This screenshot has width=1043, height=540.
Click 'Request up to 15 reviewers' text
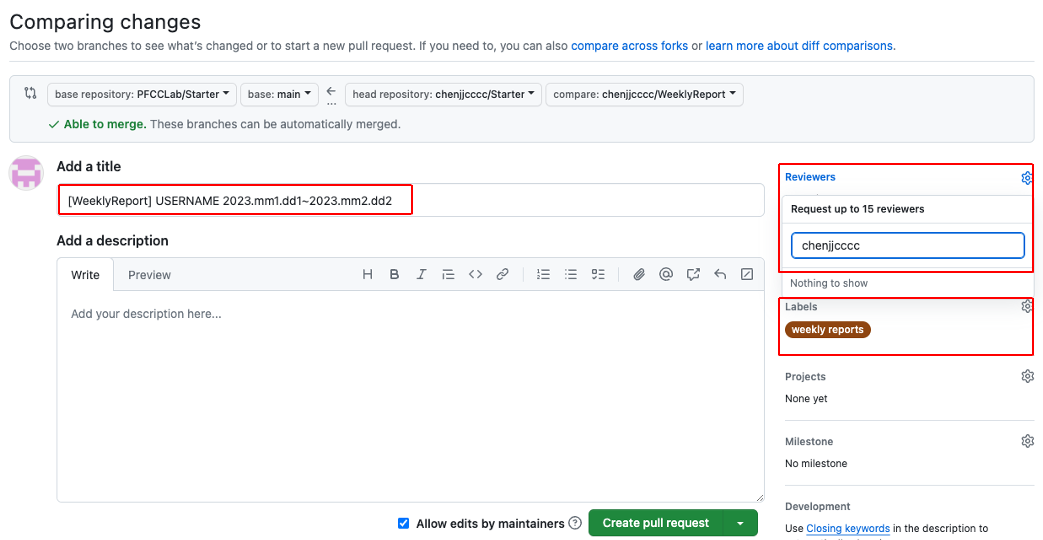(x=857, y=209)
